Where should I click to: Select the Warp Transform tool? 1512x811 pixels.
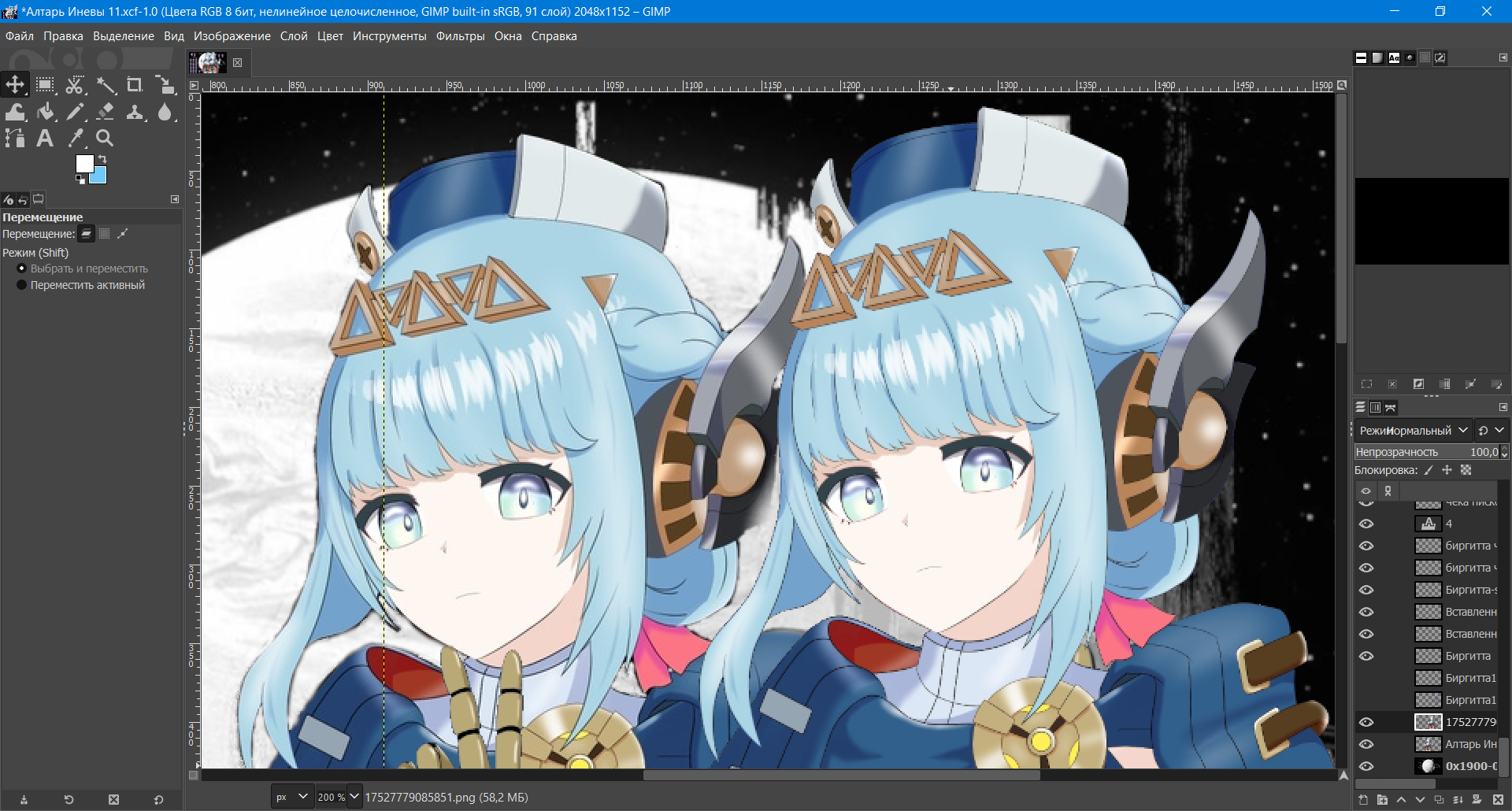(15, 112)
